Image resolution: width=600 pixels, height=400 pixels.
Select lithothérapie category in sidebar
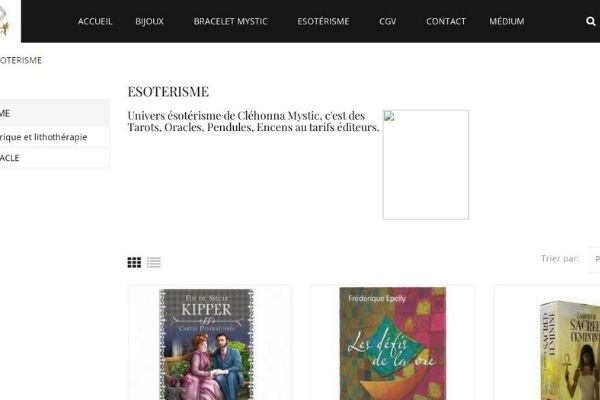(x=54, y=137)
